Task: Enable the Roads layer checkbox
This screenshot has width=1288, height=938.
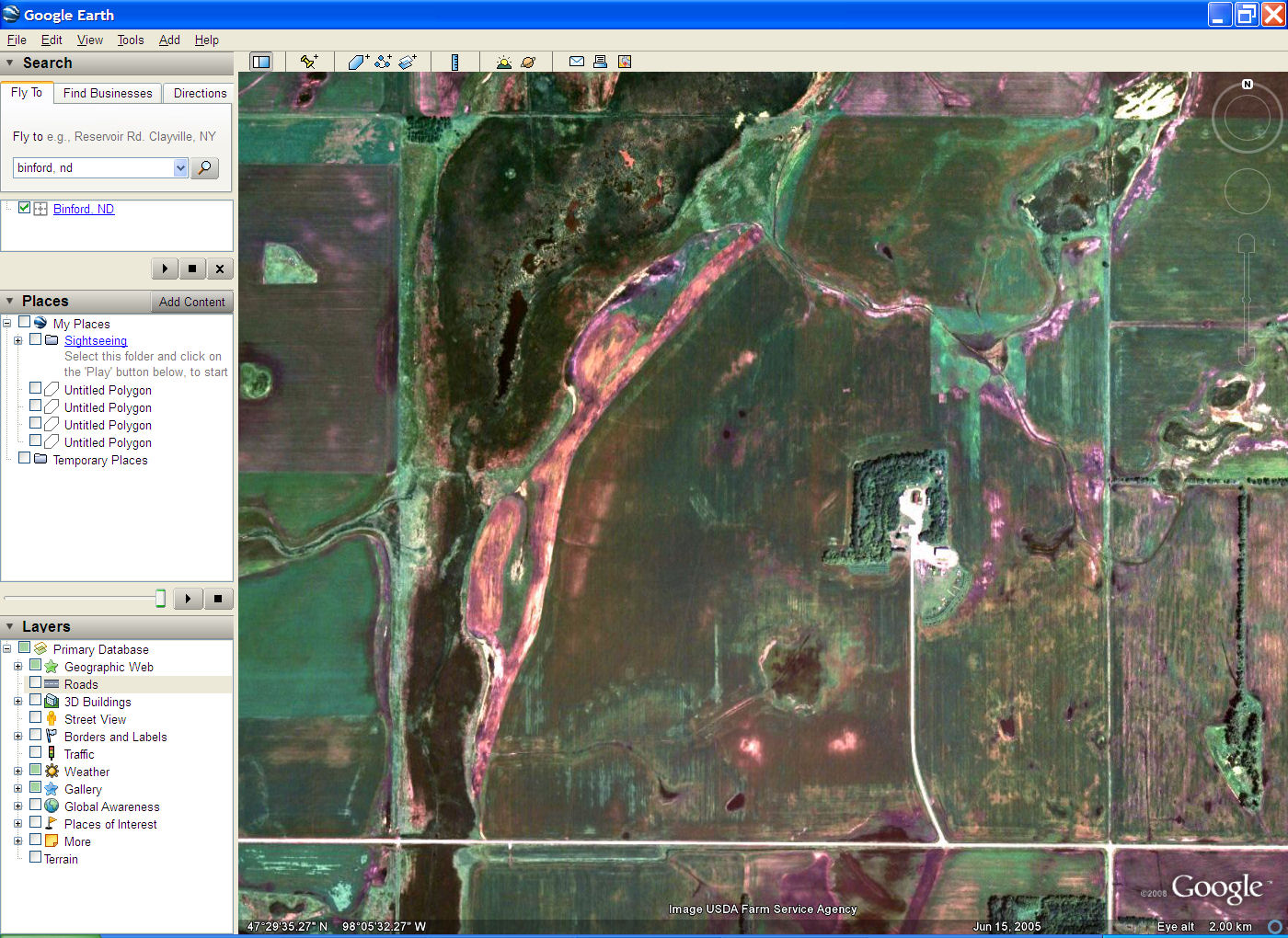Action: coord(35,683)
